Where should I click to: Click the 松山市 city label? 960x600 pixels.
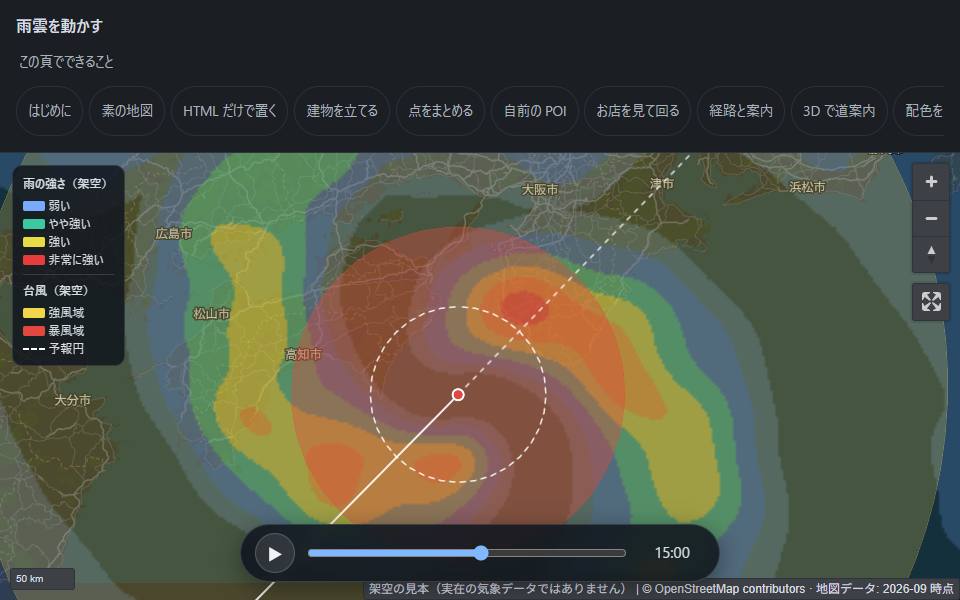[x=211, y=313]
